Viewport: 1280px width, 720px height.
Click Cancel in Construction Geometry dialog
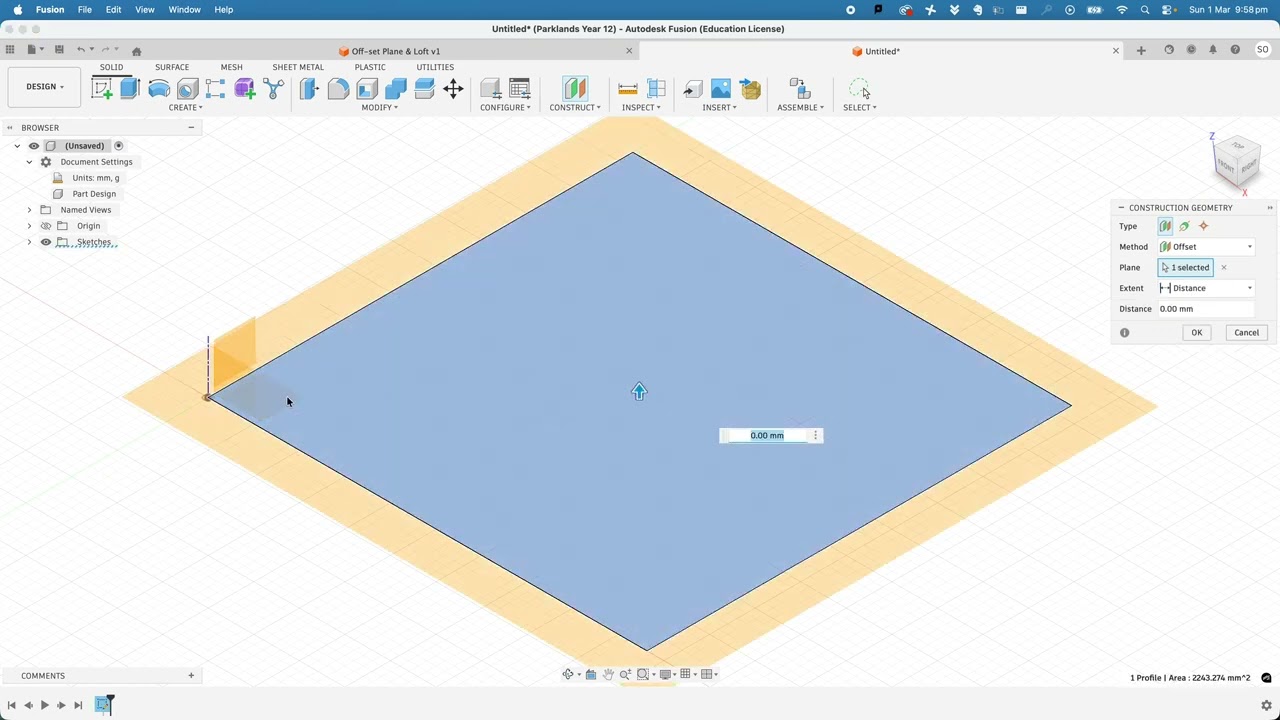coord(1246,332)
